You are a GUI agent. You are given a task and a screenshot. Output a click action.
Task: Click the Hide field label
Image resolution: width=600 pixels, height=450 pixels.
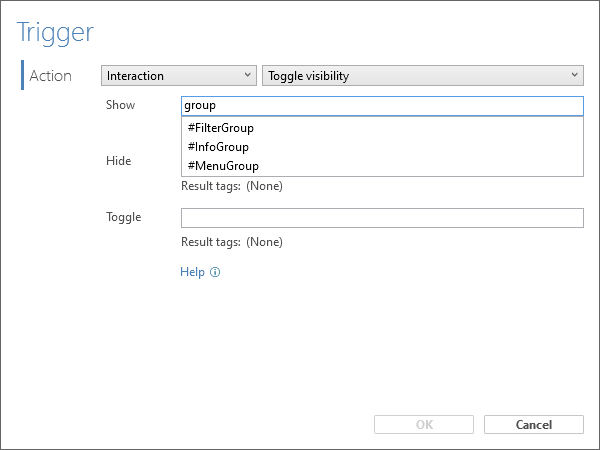coord(119,161)
